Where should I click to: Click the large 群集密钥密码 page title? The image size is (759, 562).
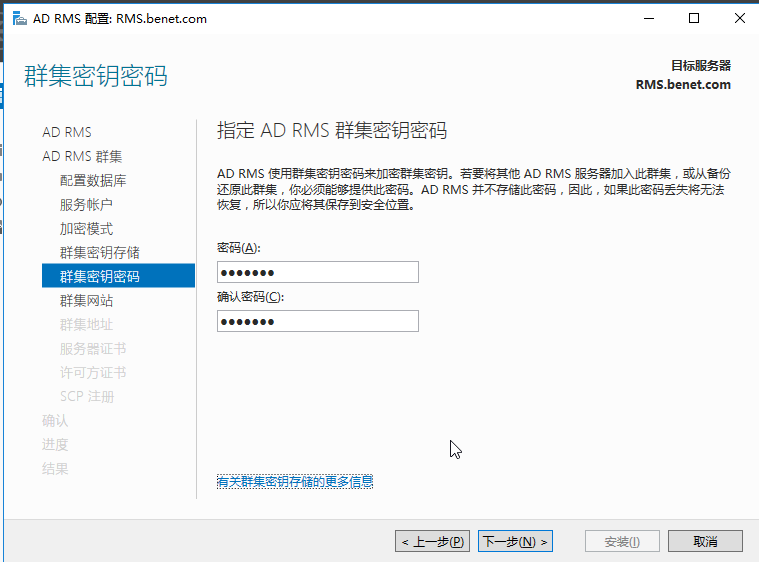(96, 76)
